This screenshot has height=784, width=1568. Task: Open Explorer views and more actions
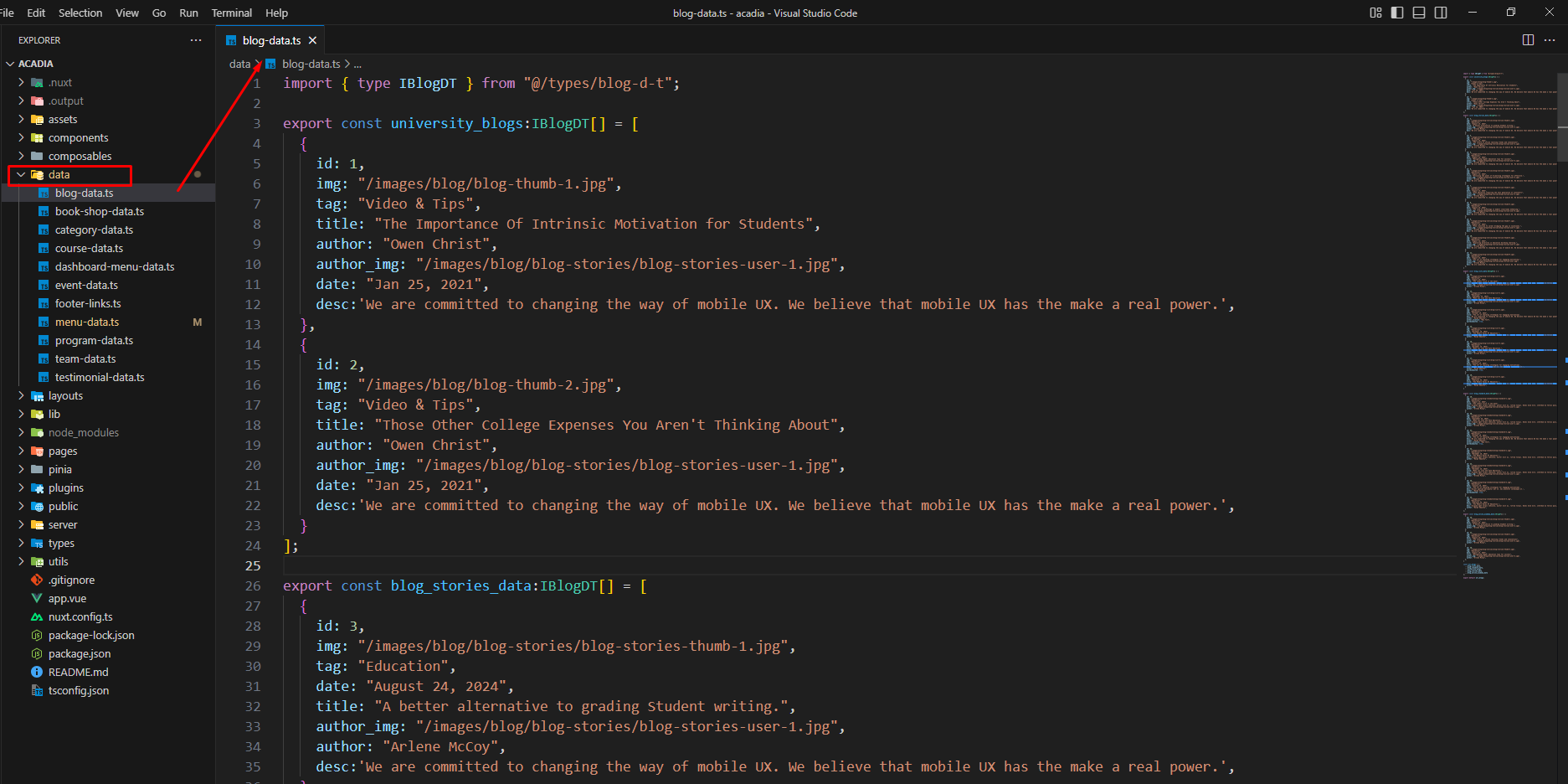coord(196,40)
